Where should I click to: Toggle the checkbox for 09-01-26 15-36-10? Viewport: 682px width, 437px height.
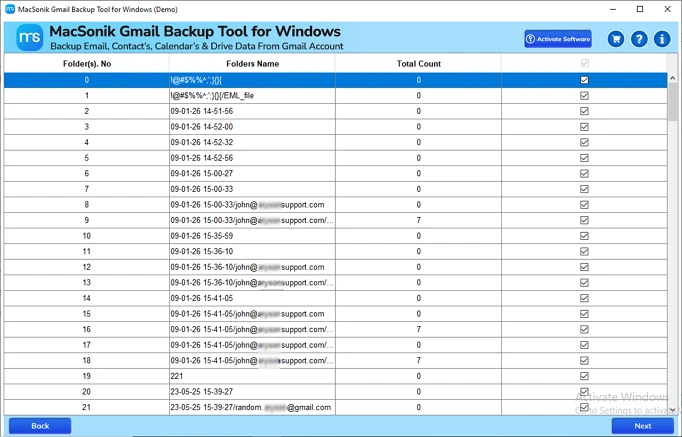point(585,251)
